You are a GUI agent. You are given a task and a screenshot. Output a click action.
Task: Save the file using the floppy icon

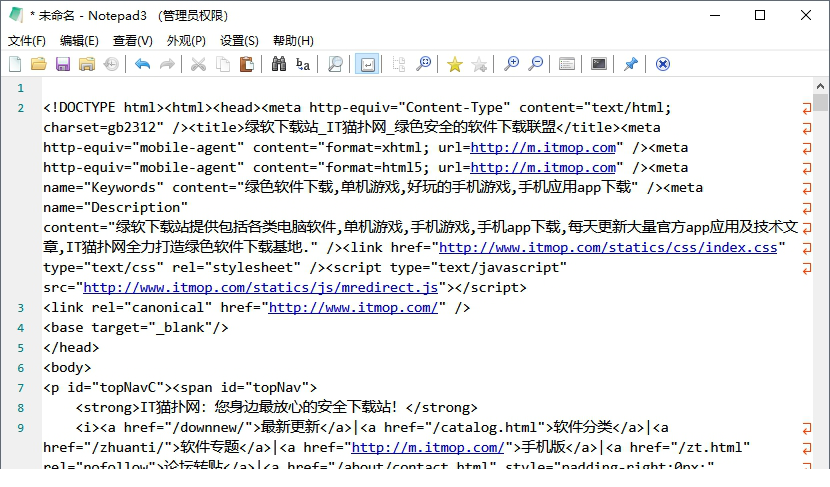(x=62, y=64)
